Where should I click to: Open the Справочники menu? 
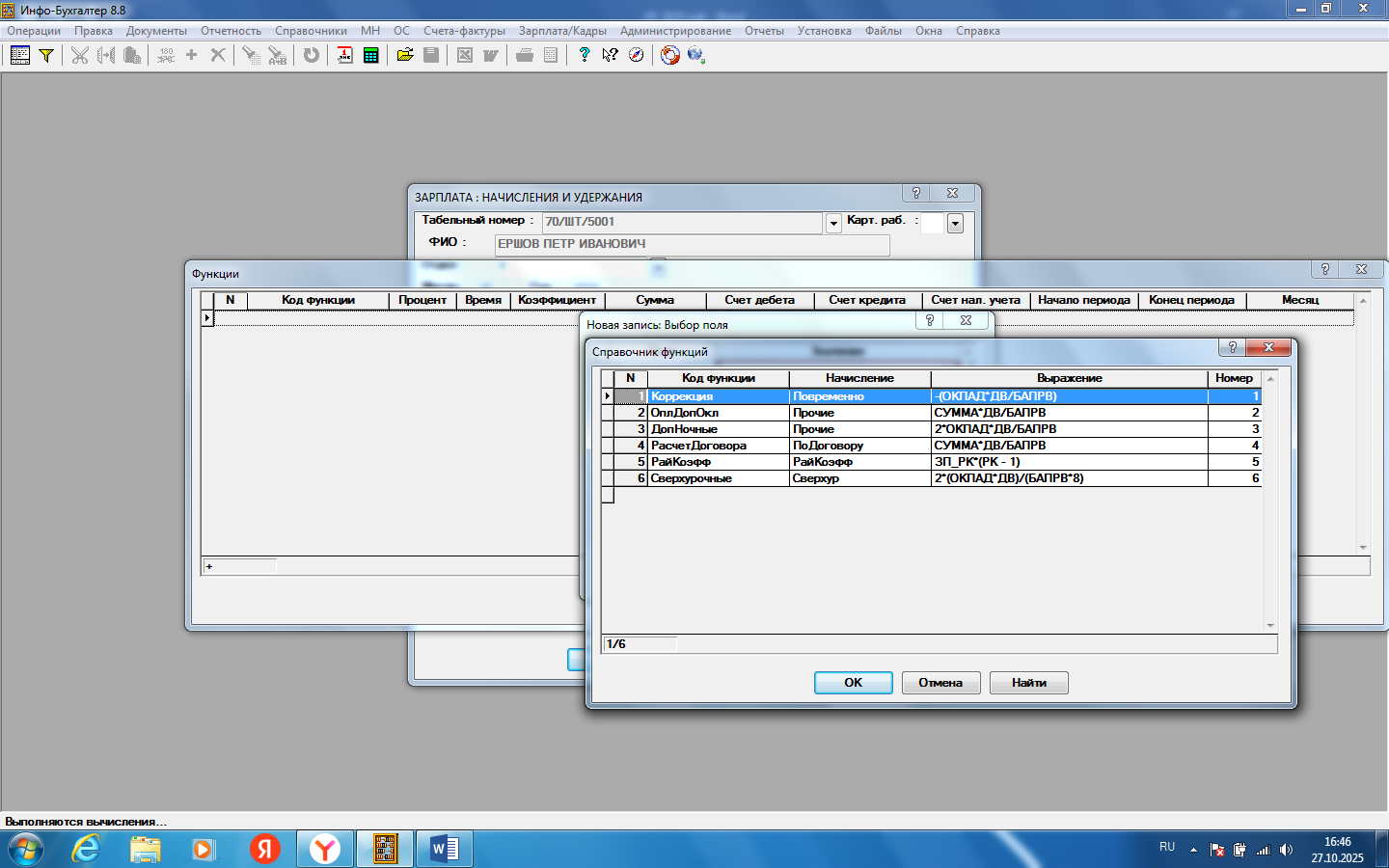coord(311,31)
